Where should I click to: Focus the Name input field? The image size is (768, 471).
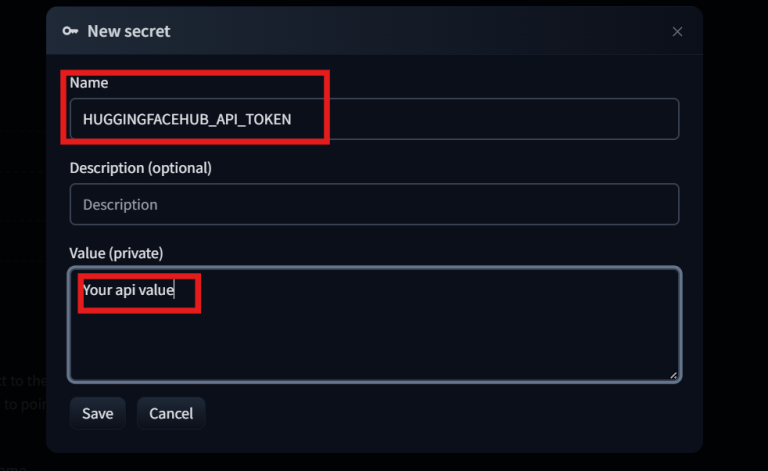pyautogui.click(x=374, y=119)
